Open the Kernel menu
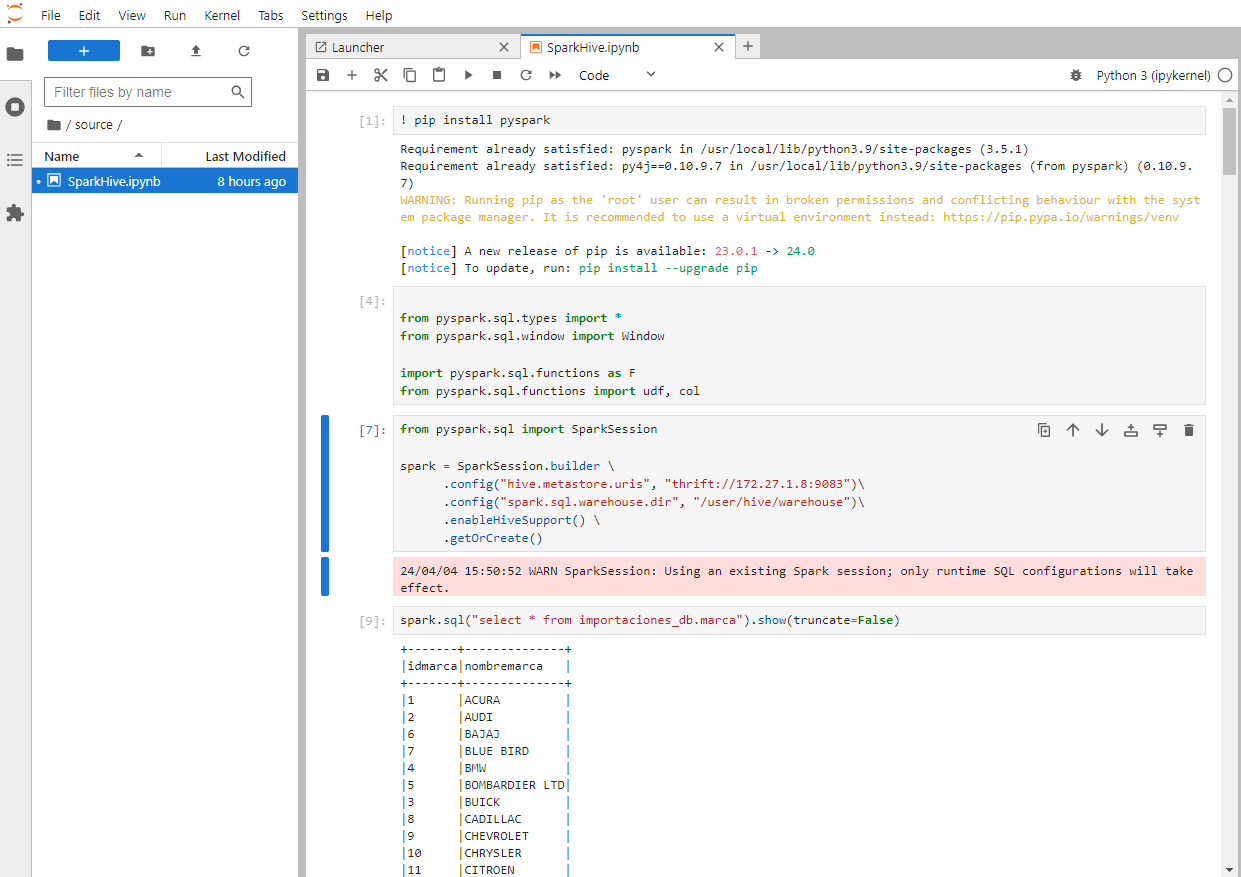The width and height of the screenshot is (1241, 877). point(222,15)
